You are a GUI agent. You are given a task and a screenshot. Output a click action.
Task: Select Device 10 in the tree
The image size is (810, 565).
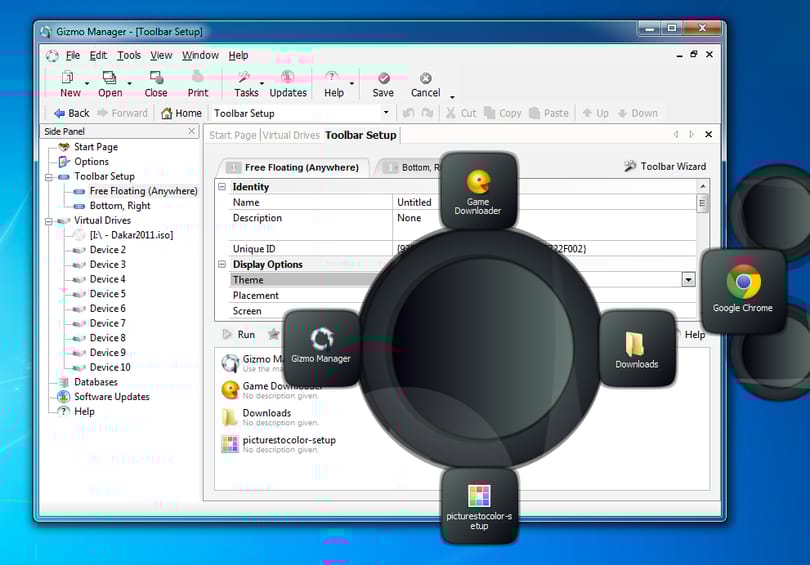(110, 367)
